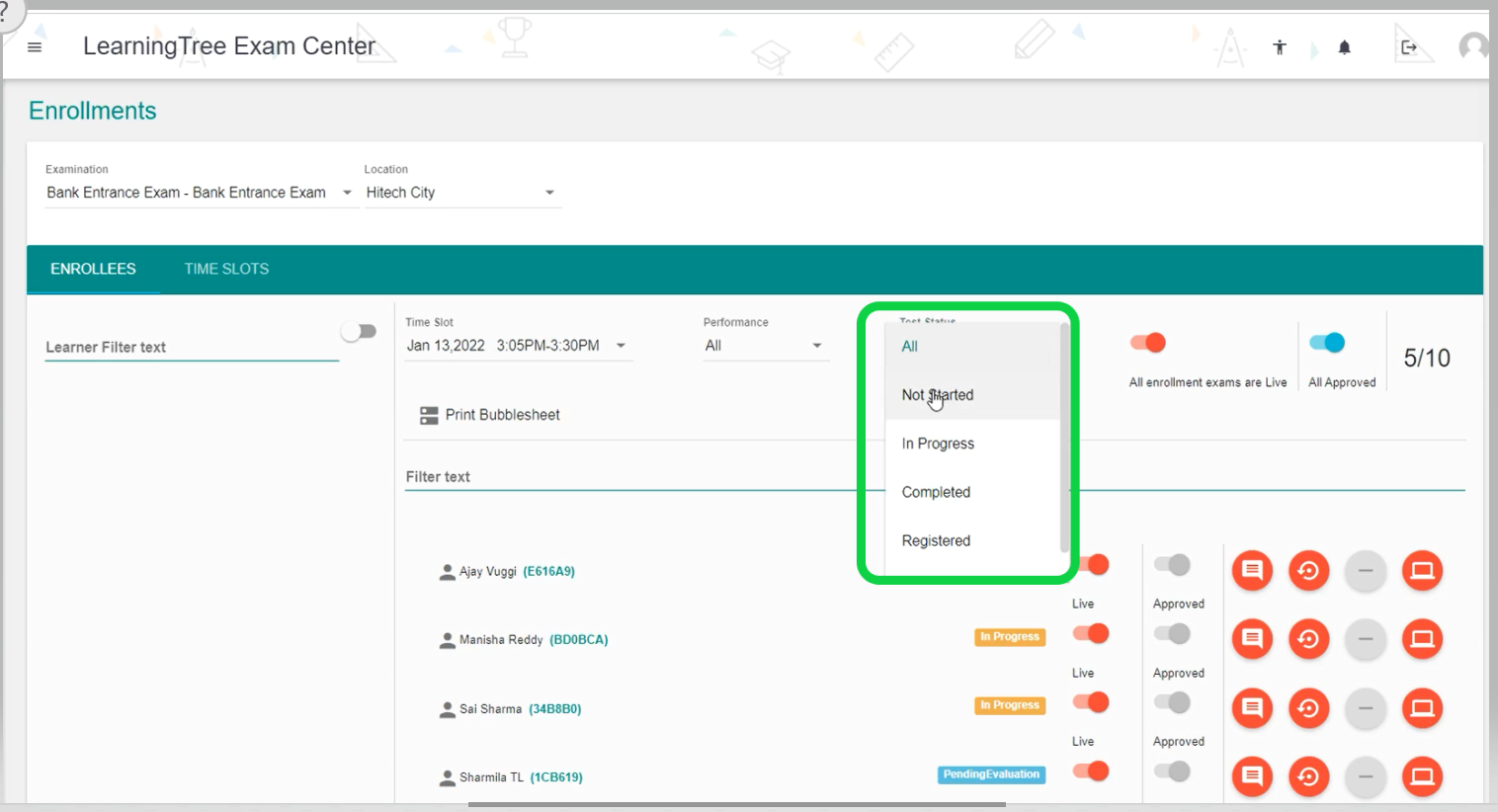This screenshot has width=1498, height=812.
Task: Open the Location dropdown Hitech City
Action: 461,193
